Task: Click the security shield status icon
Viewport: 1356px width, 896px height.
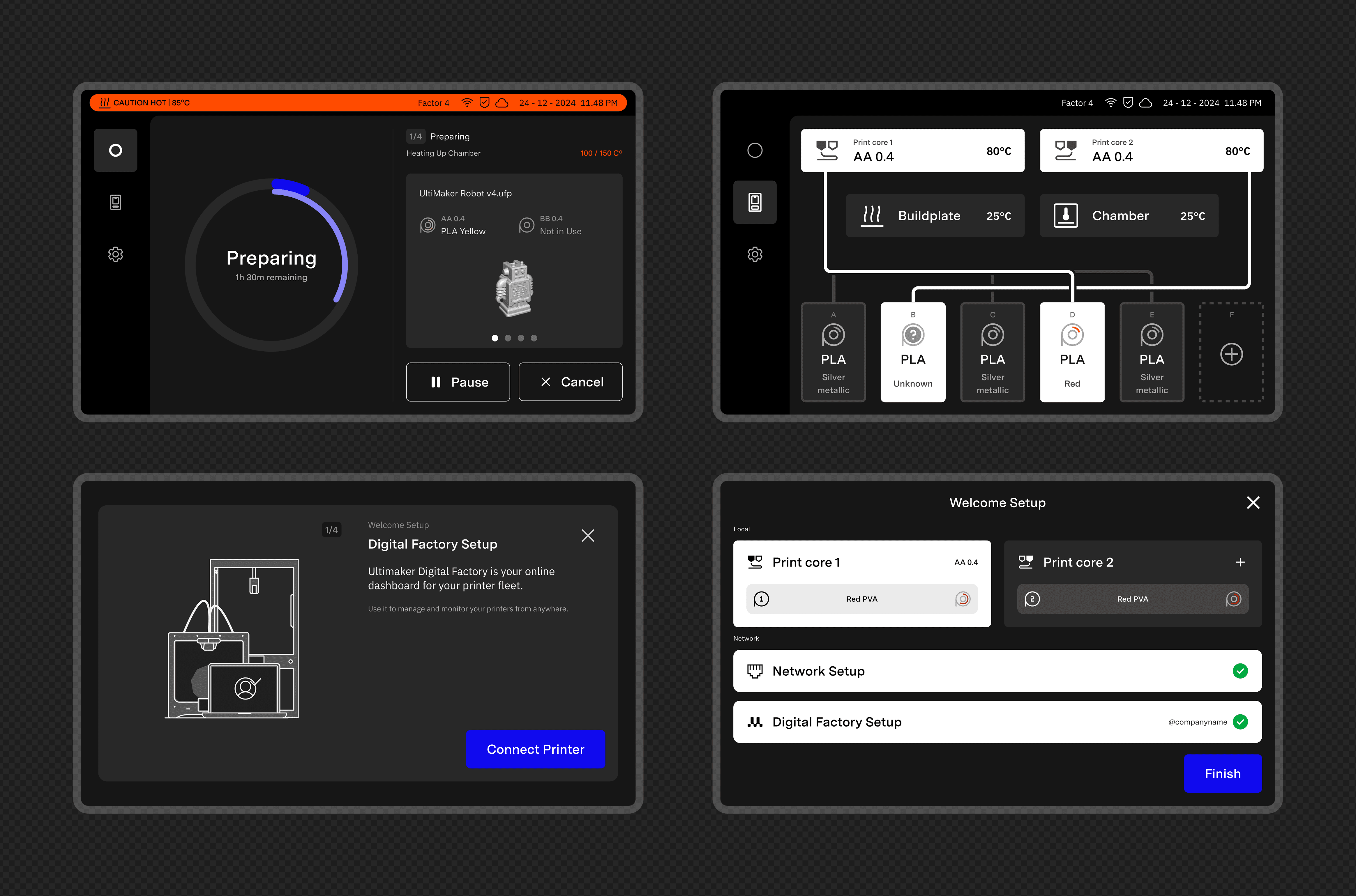Action: (484, 103)
